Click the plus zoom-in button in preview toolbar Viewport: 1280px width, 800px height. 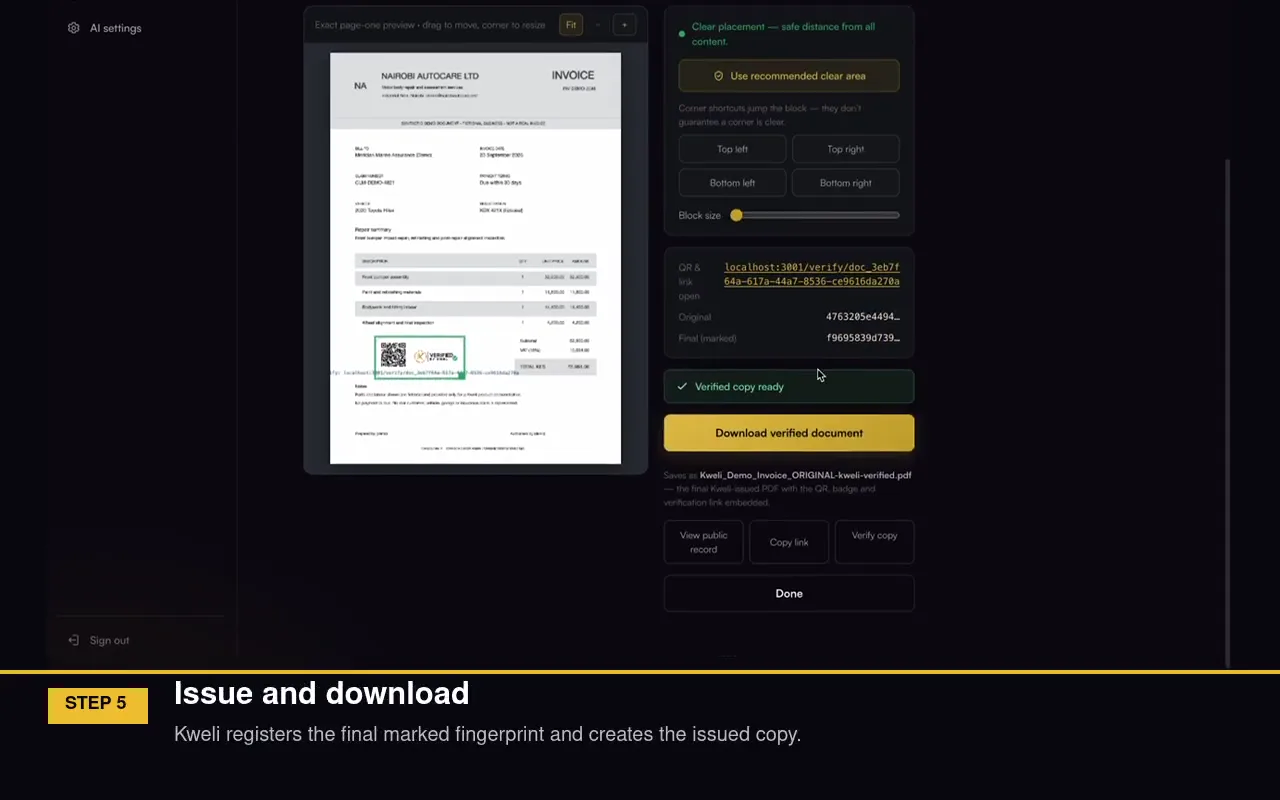pyautogui.click(x=624, y=25)
